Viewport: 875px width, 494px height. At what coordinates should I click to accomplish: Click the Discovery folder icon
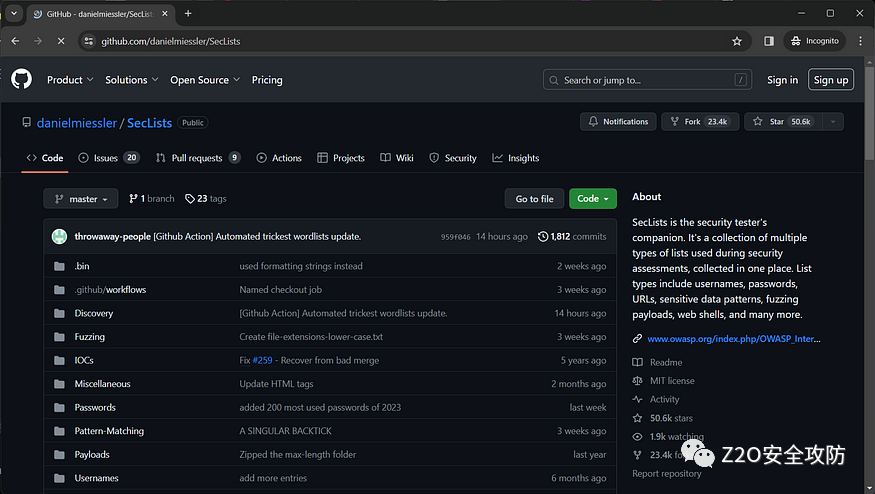pyautogui.click(x=59, y=313)
